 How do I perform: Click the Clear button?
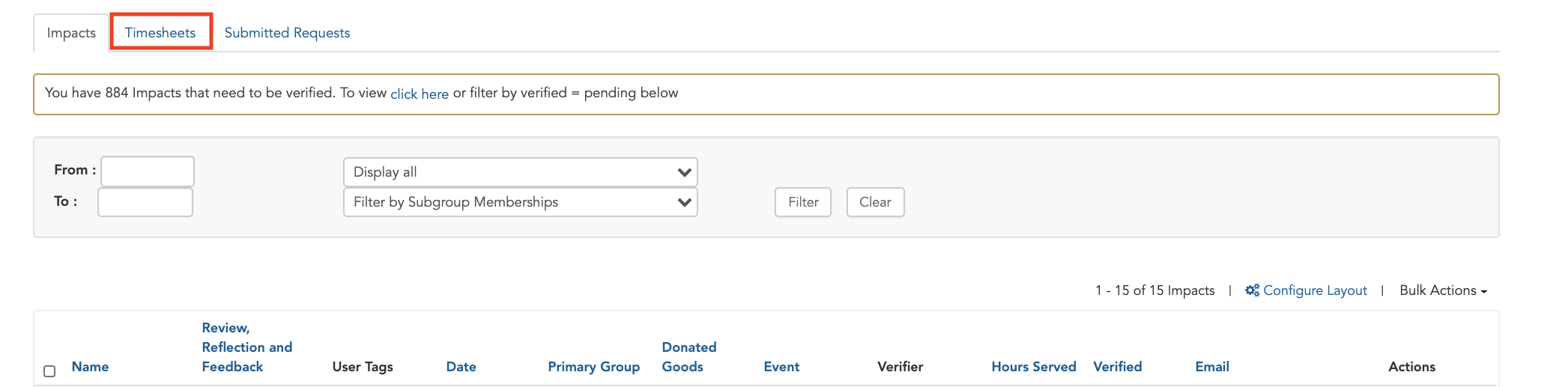tap(875, 202)
